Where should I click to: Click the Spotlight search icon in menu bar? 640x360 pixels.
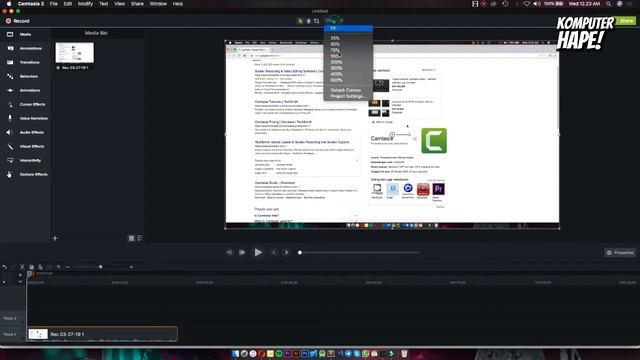point(609,4)
